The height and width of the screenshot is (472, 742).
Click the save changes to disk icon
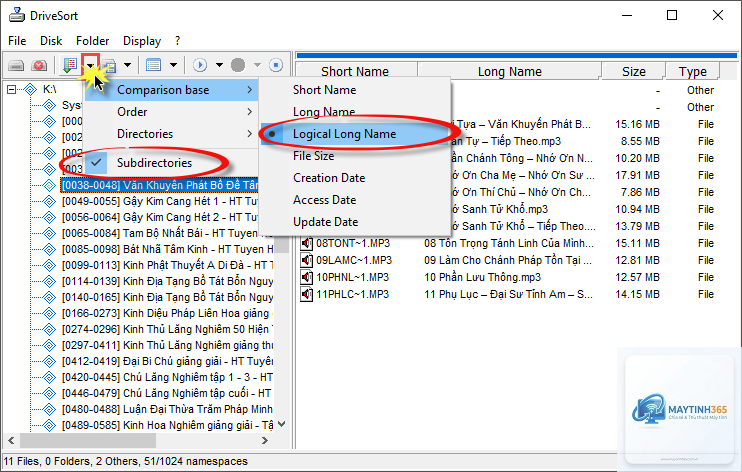pos(109,65)
